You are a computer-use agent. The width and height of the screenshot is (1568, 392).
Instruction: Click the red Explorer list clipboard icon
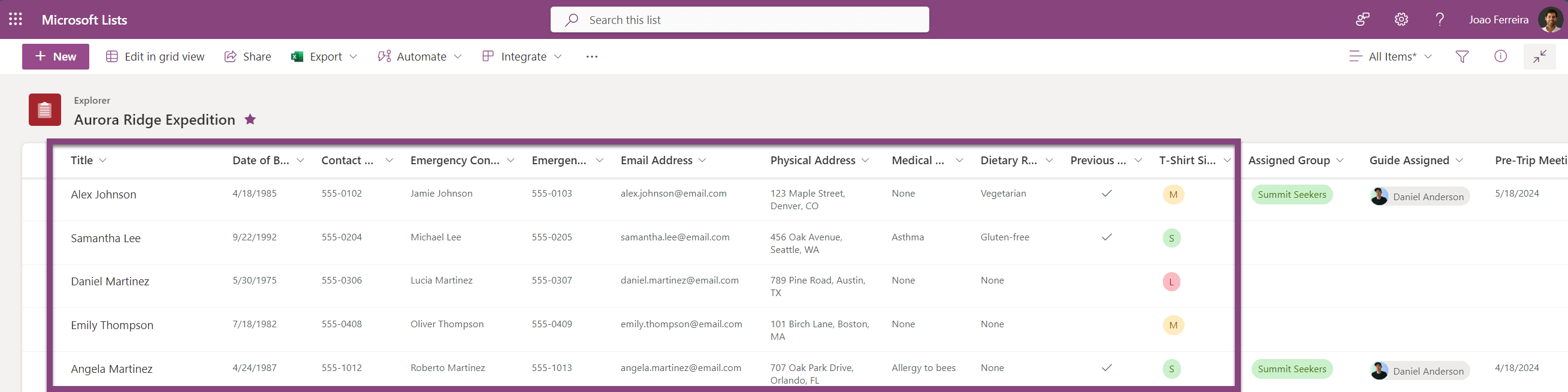[44, 110]
